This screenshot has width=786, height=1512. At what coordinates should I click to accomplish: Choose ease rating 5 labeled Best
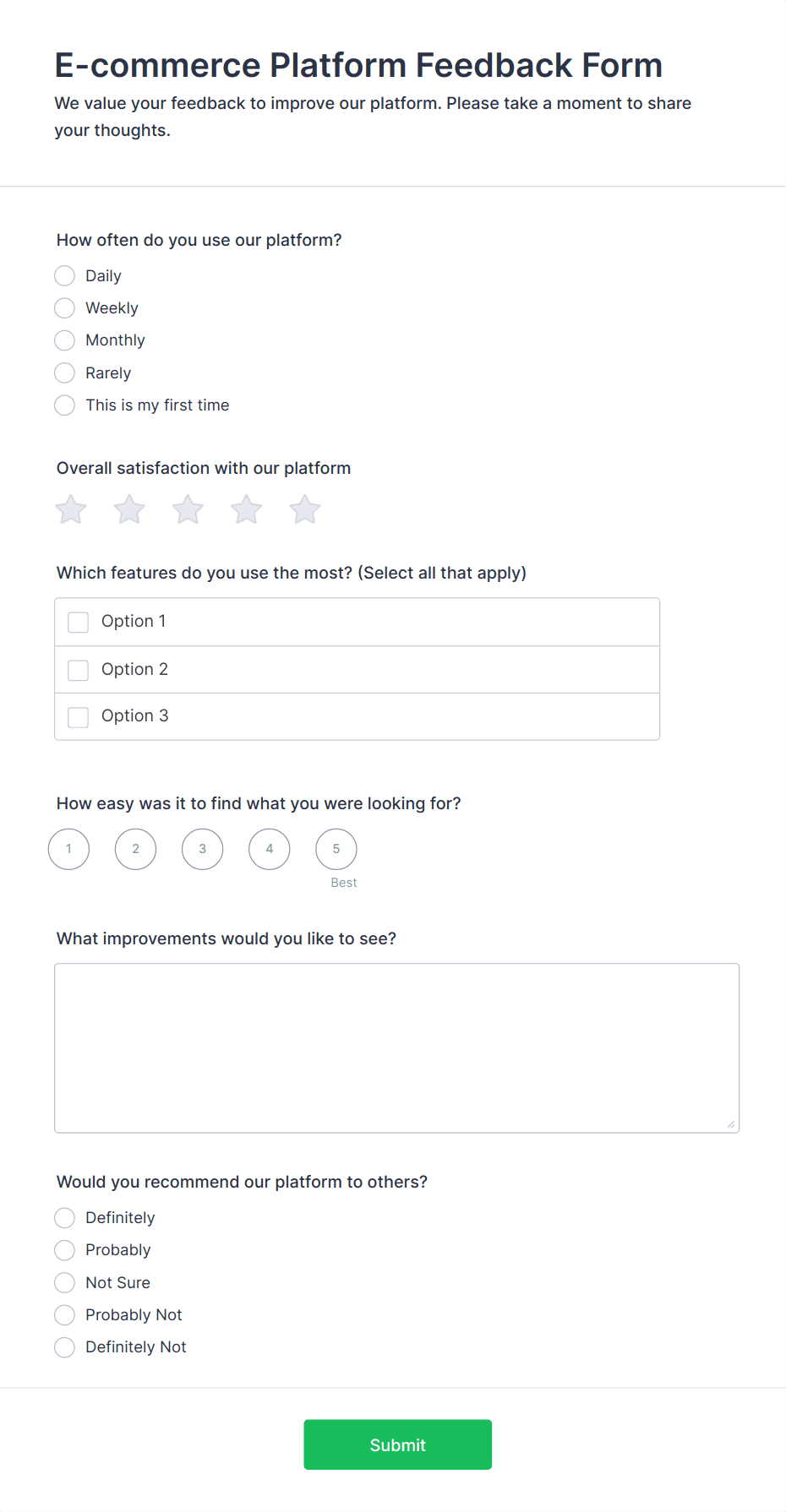[x=336, y=849]
